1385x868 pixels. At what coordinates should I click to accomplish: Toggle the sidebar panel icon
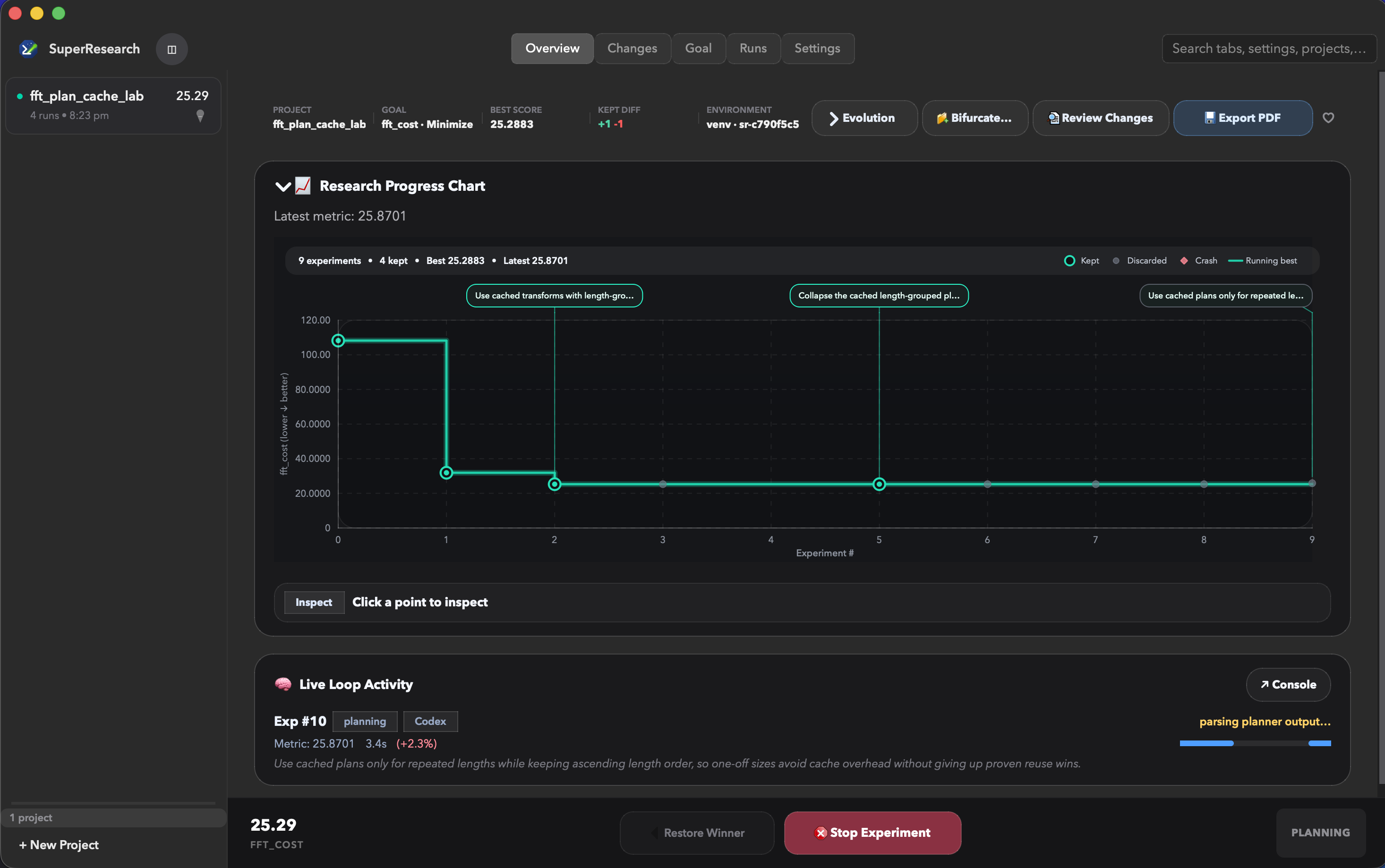pyautogui.click(x=171, y=50)
